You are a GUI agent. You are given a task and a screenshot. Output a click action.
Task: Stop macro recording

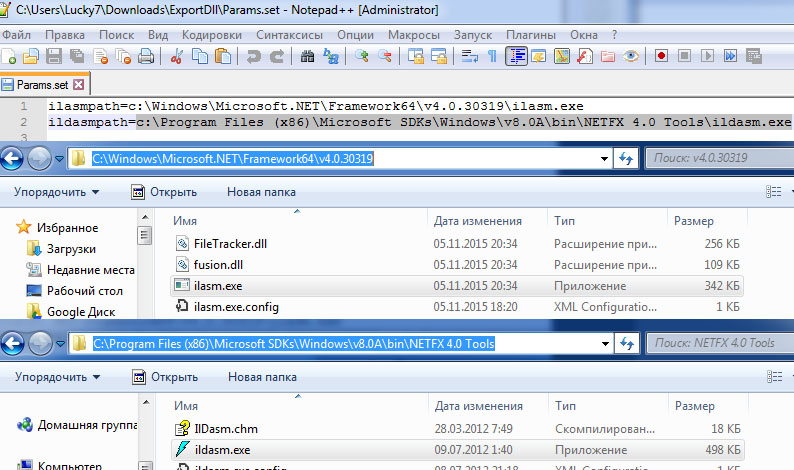point(684,56)
